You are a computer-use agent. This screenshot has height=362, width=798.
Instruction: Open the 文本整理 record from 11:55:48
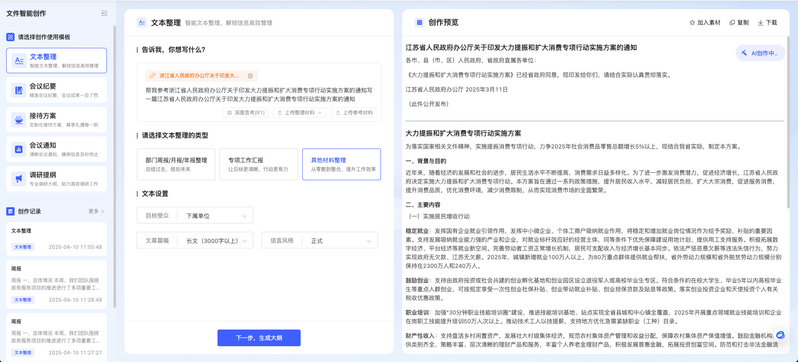pos(56,239)
